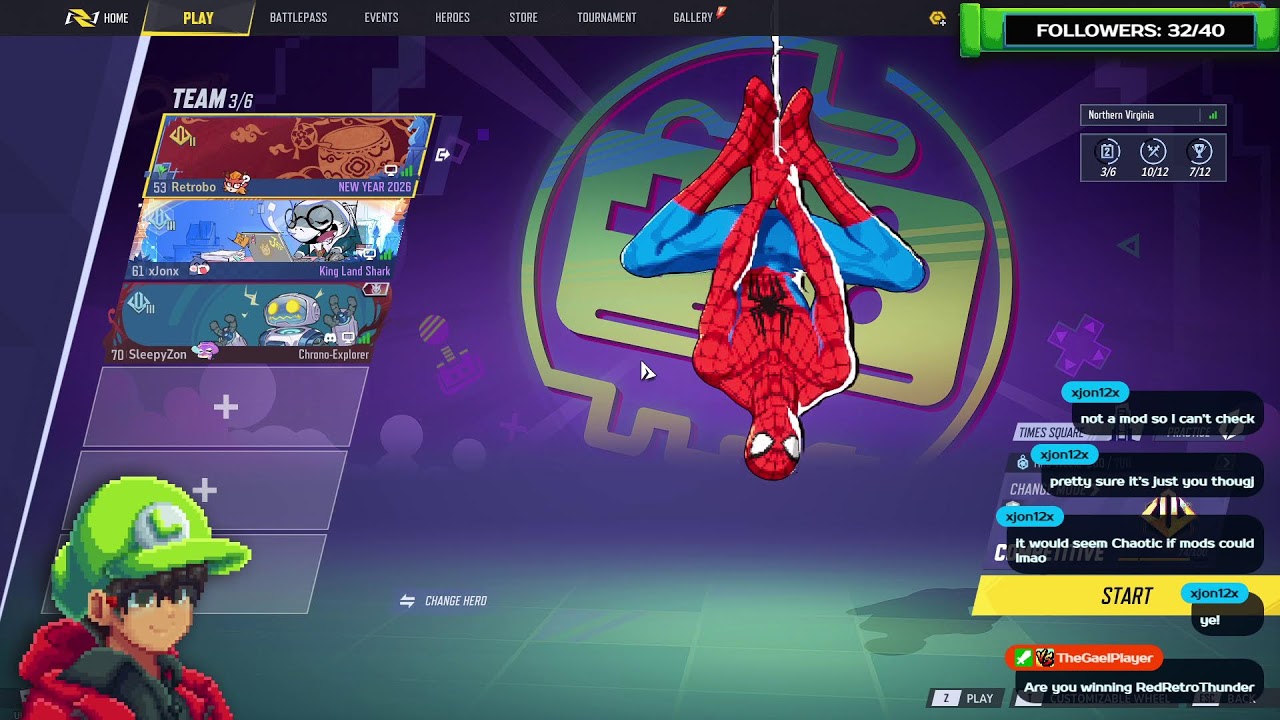This screenshot has width=1280, height=720.
Task: Click the PC monitor icon on Retrobo's card
Action: pos(391,171)
